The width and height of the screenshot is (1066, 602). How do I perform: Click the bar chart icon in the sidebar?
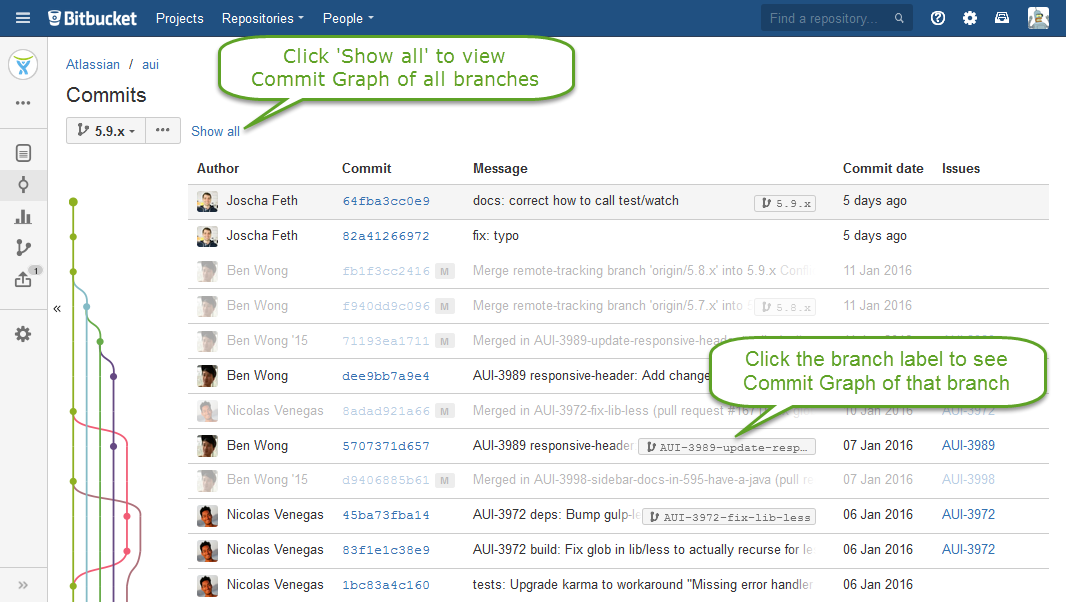tap(23, 216)
